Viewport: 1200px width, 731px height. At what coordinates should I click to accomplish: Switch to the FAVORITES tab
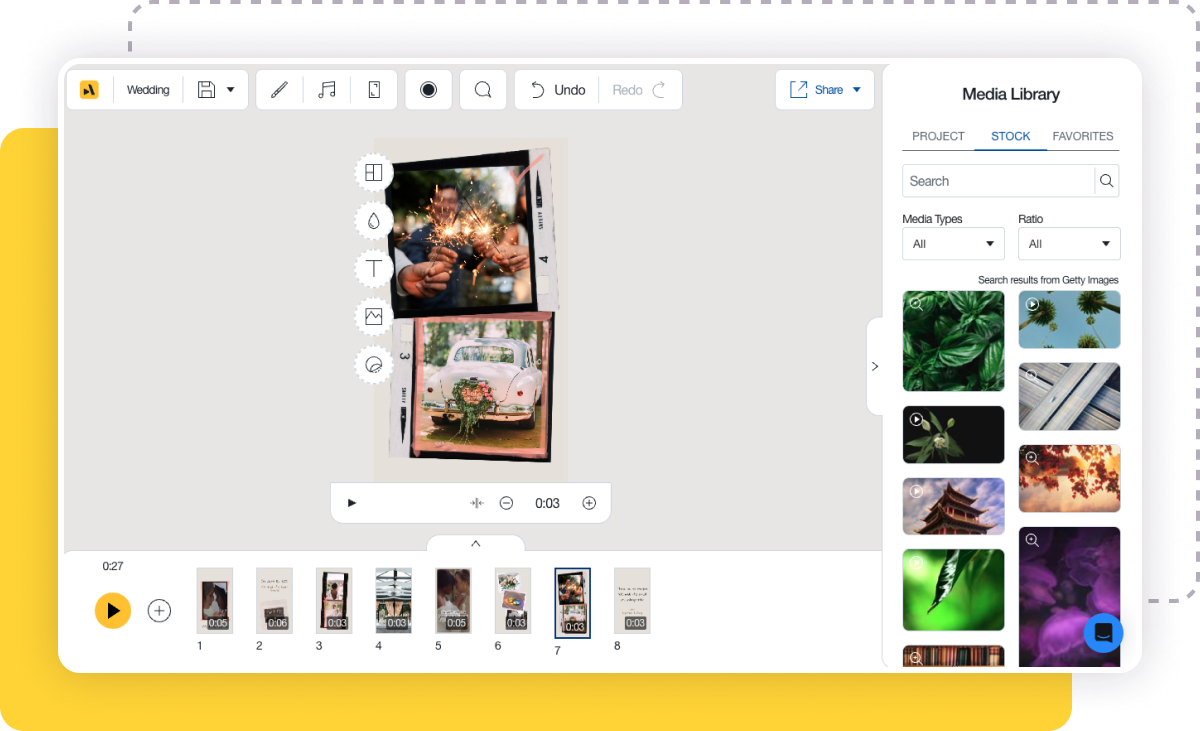point(1083,136)
